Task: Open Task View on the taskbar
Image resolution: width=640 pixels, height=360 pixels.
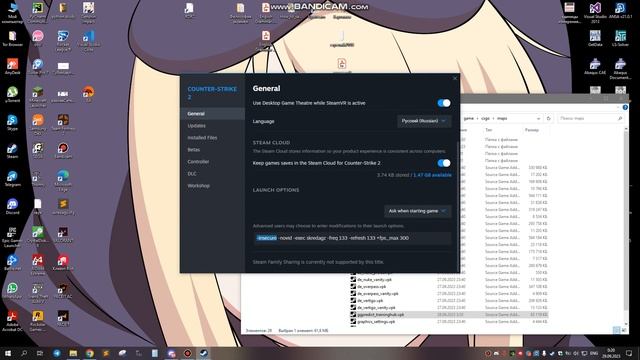Action: (40, 353)
